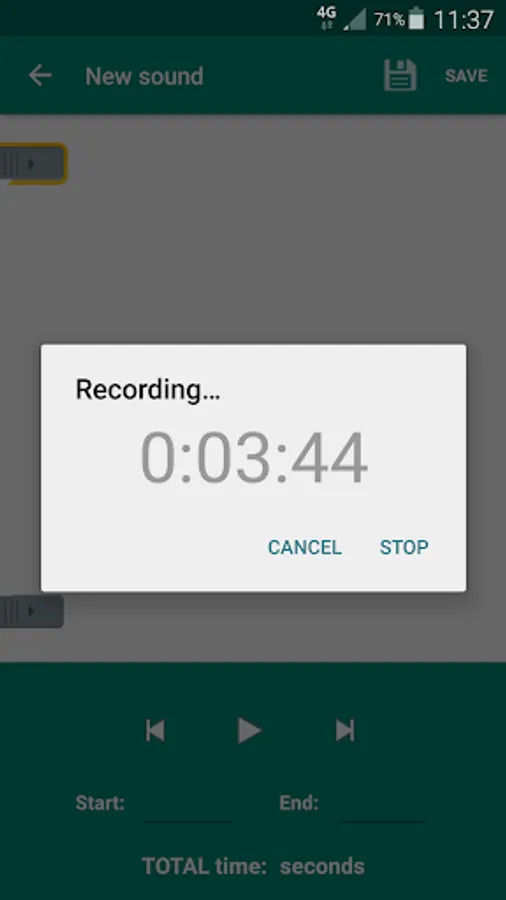Tap the 4G network status icon

coord(326,18)
